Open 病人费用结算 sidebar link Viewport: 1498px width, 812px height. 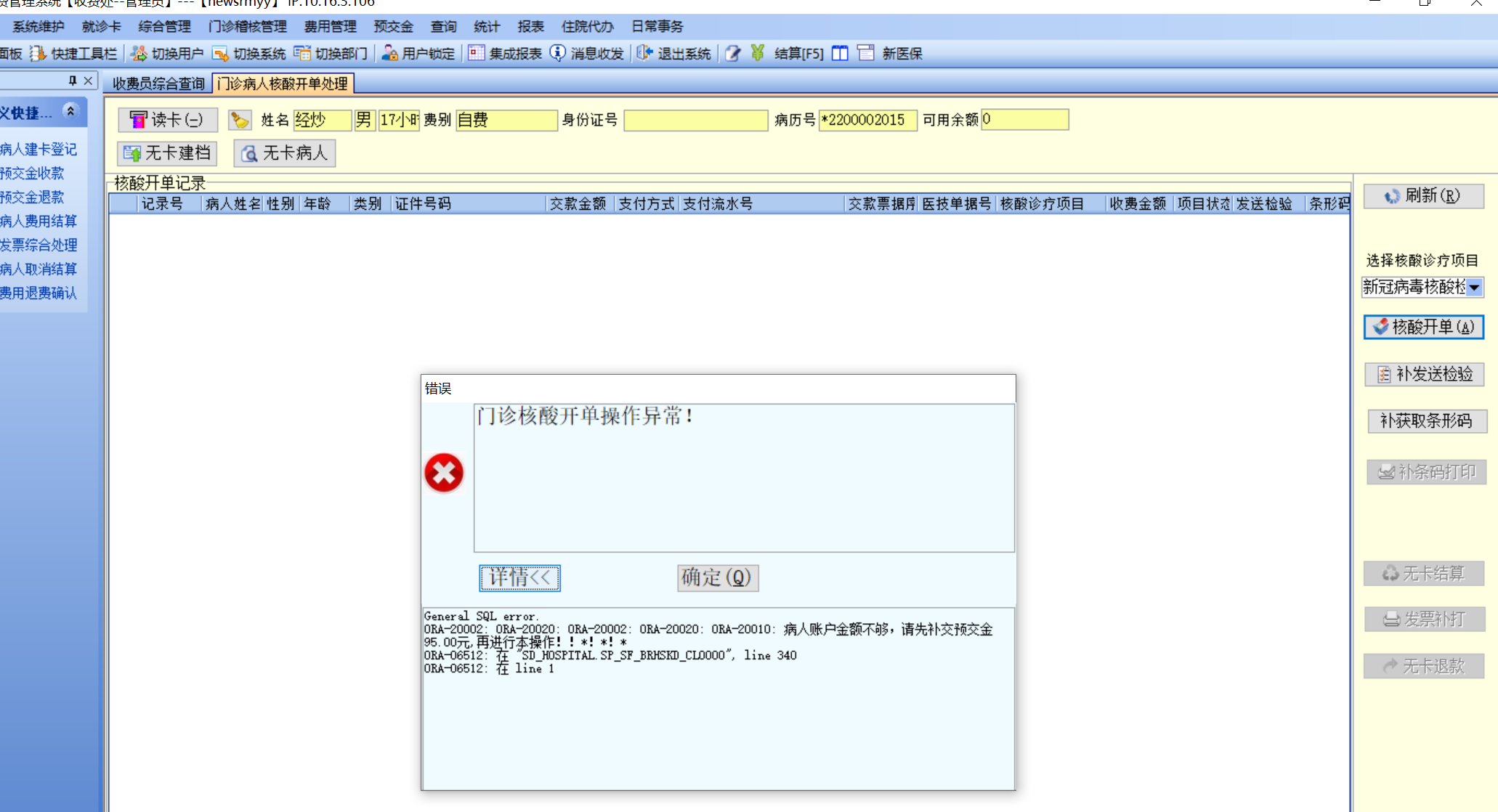click(39, 221)
